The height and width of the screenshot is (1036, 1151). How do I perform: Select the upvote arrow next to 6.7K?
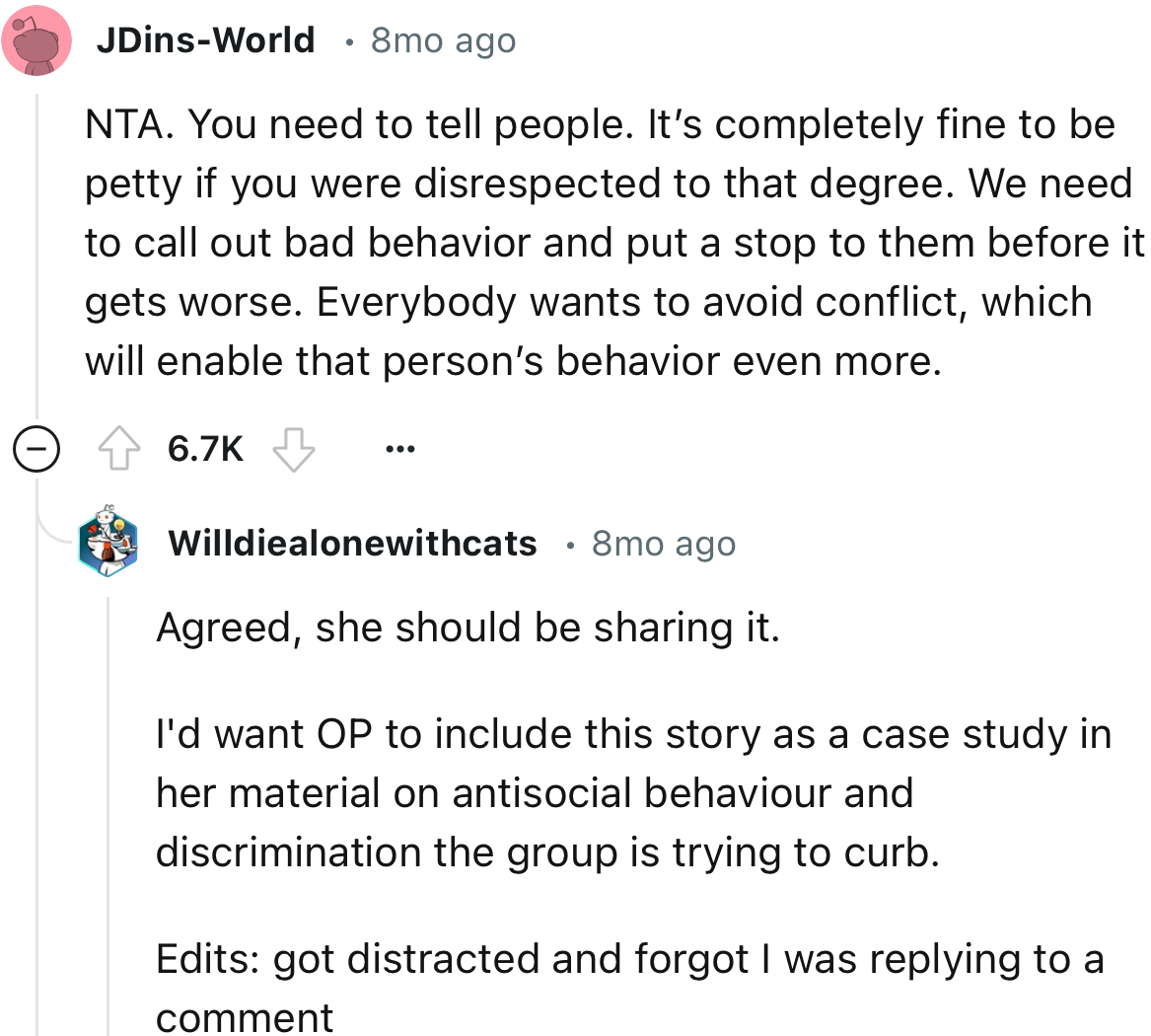(119, 448)
